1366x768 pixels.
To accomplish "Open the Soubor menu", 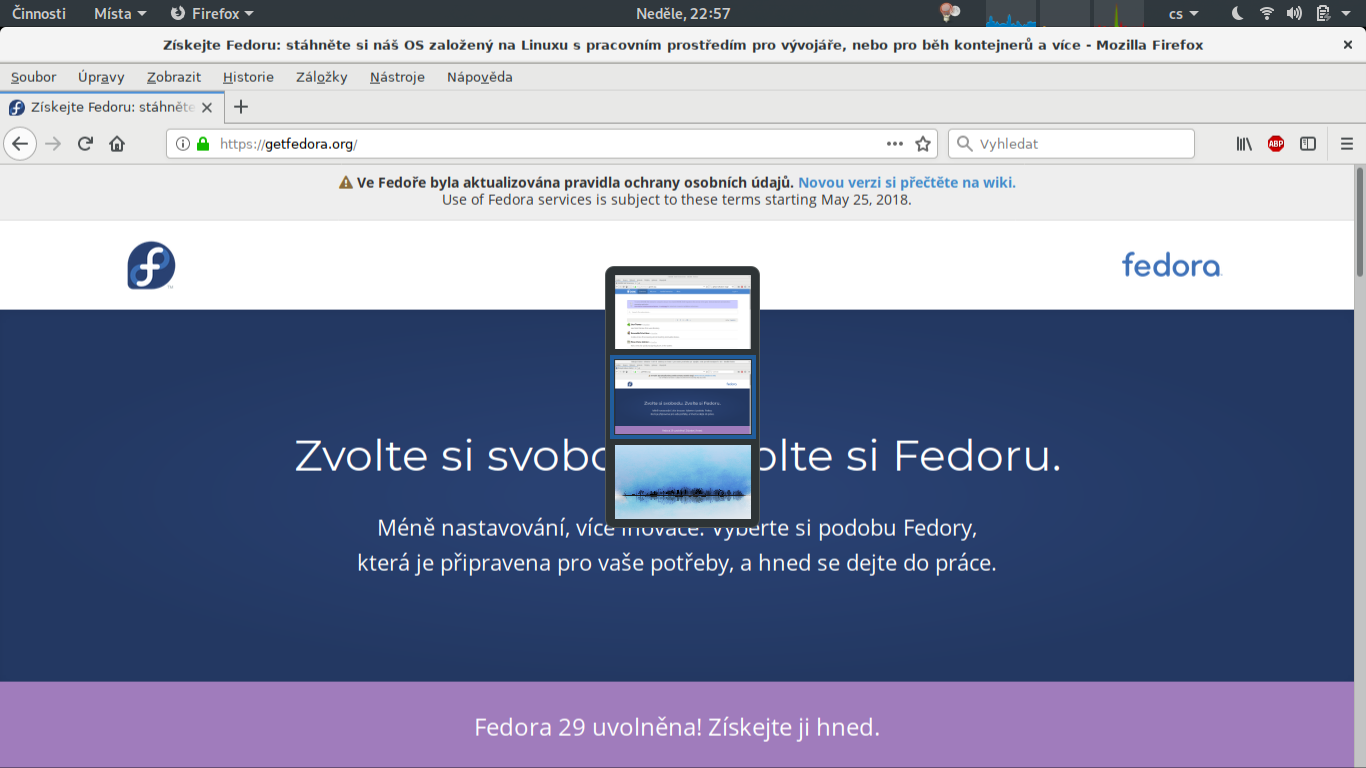I will (x=34, y=77).
